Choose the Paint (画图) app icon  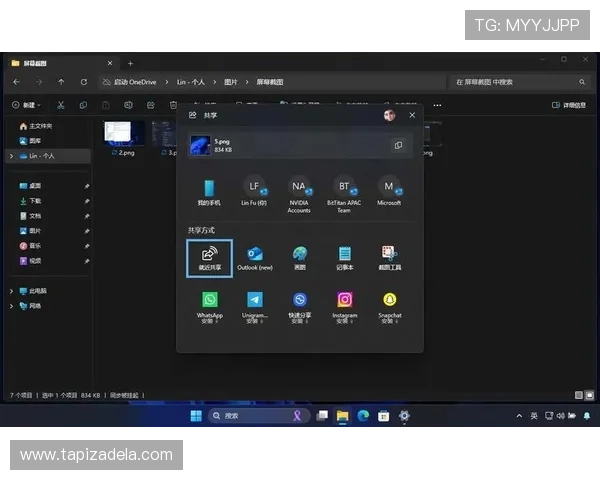coord(300,255)
